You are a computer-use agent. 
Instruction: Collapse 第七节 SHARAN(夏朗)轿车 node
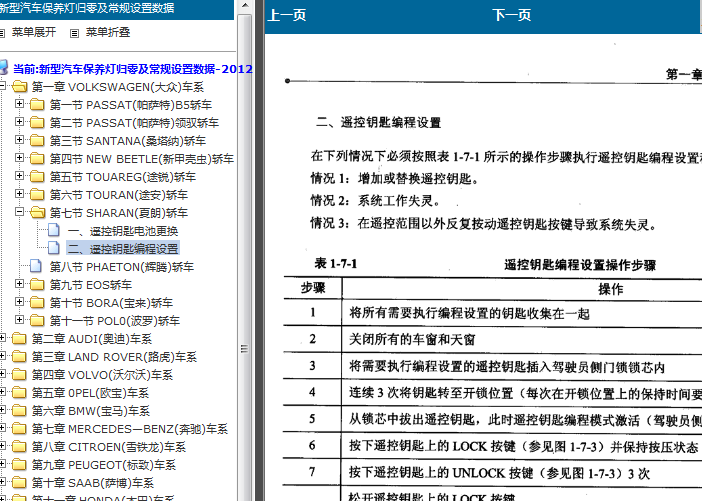coord(19,211)
